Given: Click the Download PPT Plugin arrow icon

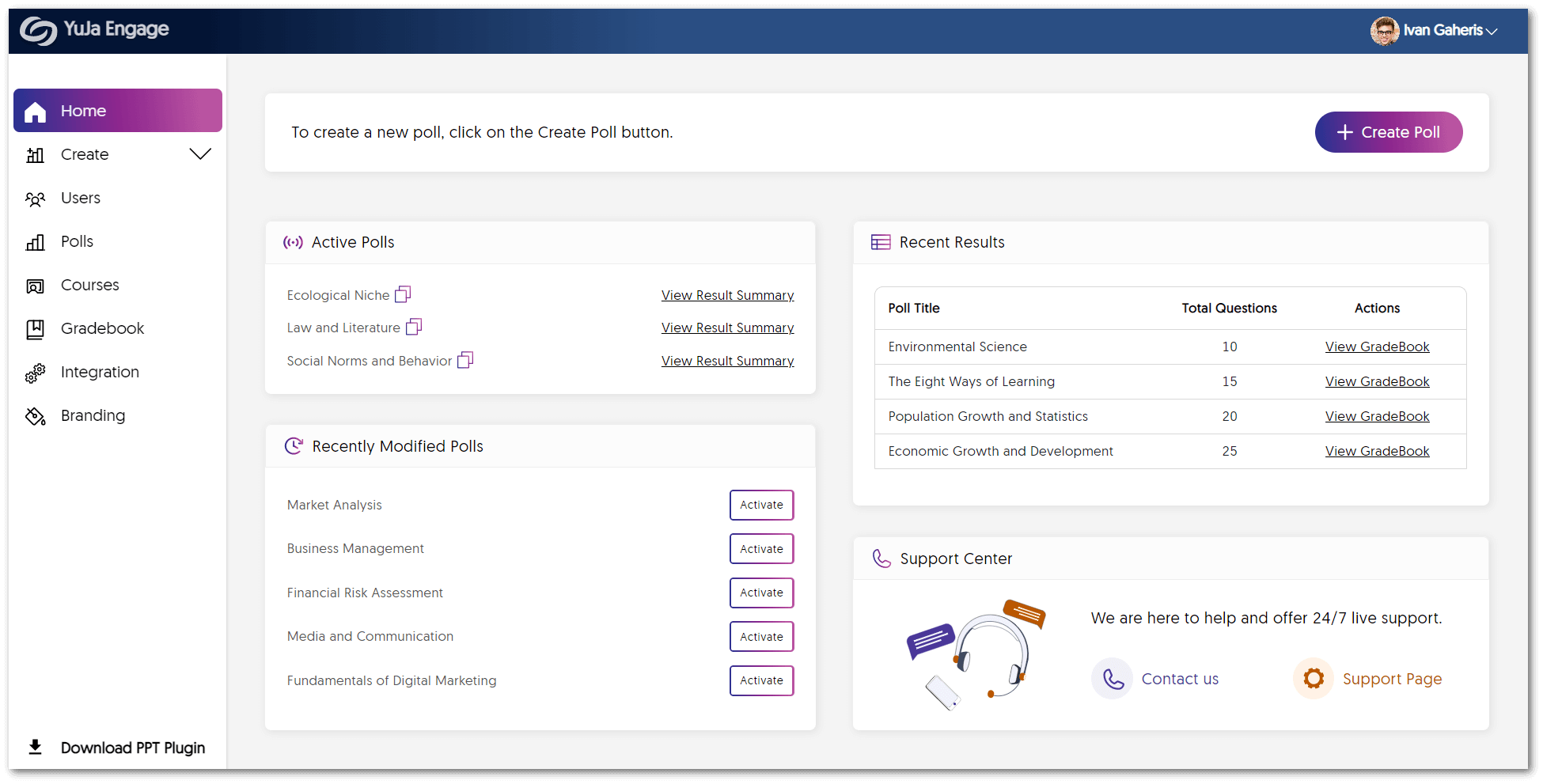Looking at the screenshot, I should [x=36, y=747].
